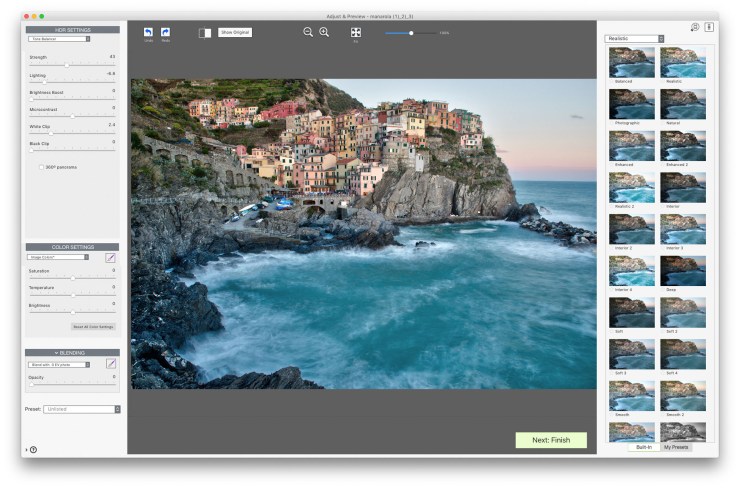Select the Enhanced 2 preset thumbnail
740x488 pixels.
[x=683, y=146]
